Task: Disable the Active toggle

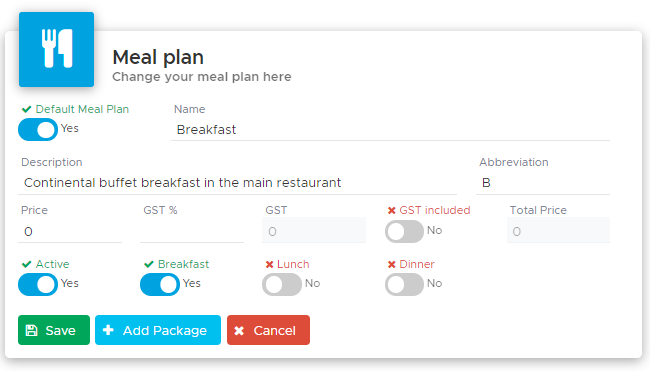Action: 38,284
